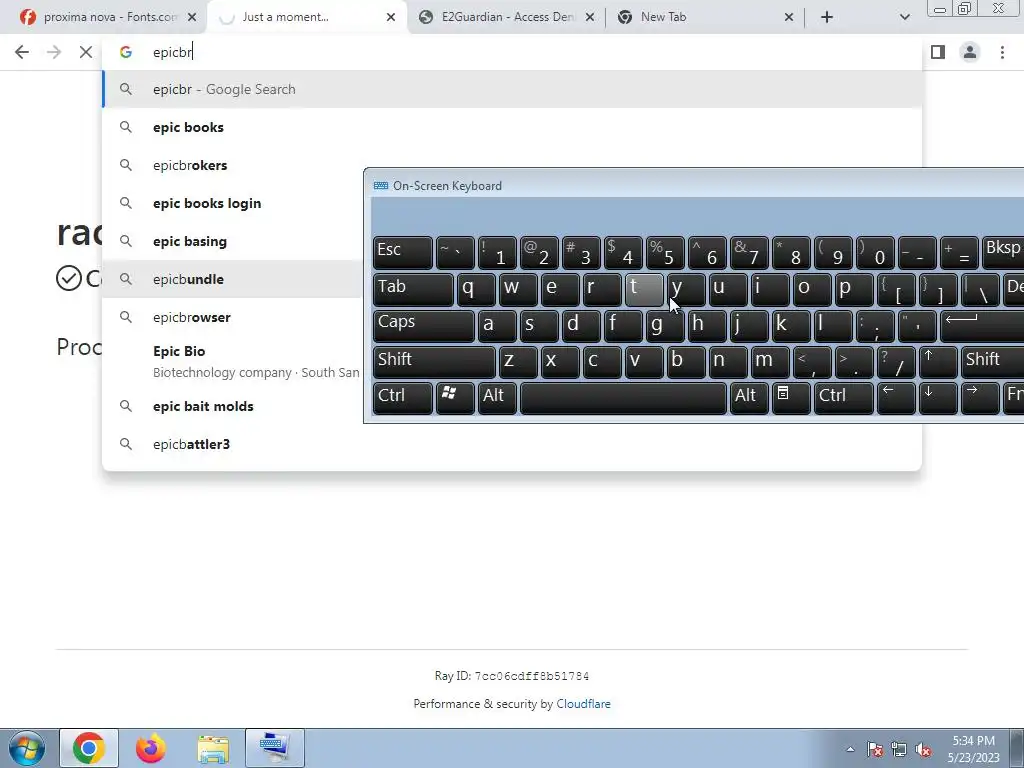This screenshot has height=768, width=1024.
Task: Open Windows Explorer from taskbar
Action: point(213,748)
